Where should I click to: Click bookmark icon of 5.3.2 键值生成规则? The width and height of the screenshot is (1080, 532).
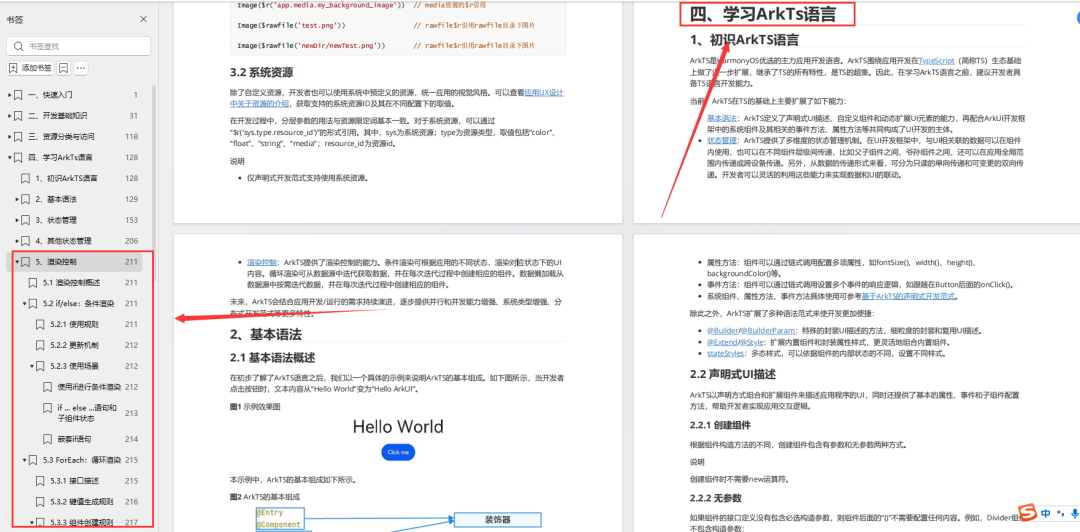[x=40, y=502]
